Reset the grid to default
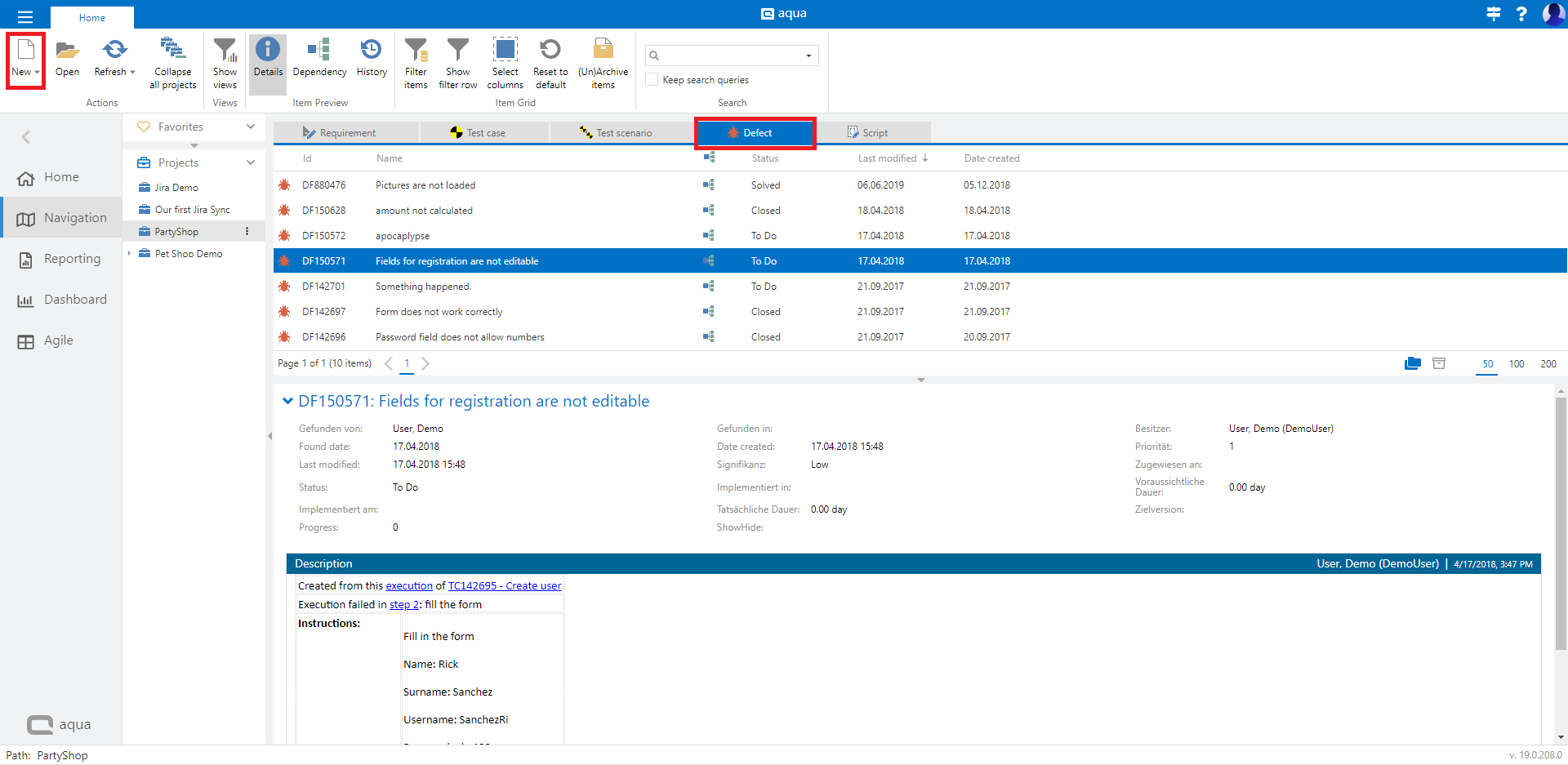This screenshot has height=765, width=1568. [x=550, y=51]
